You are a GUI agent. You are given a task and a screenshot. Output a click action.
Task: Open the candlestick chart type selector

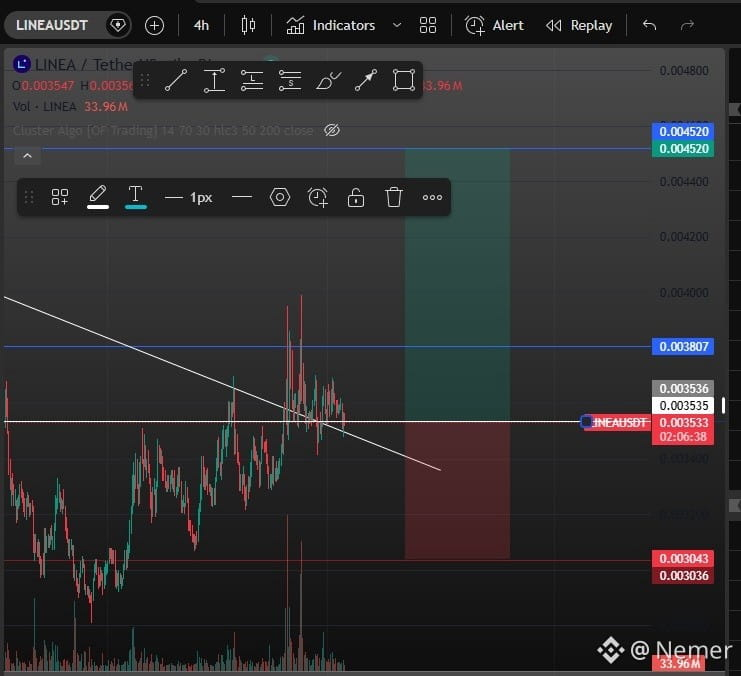[248, 25]
